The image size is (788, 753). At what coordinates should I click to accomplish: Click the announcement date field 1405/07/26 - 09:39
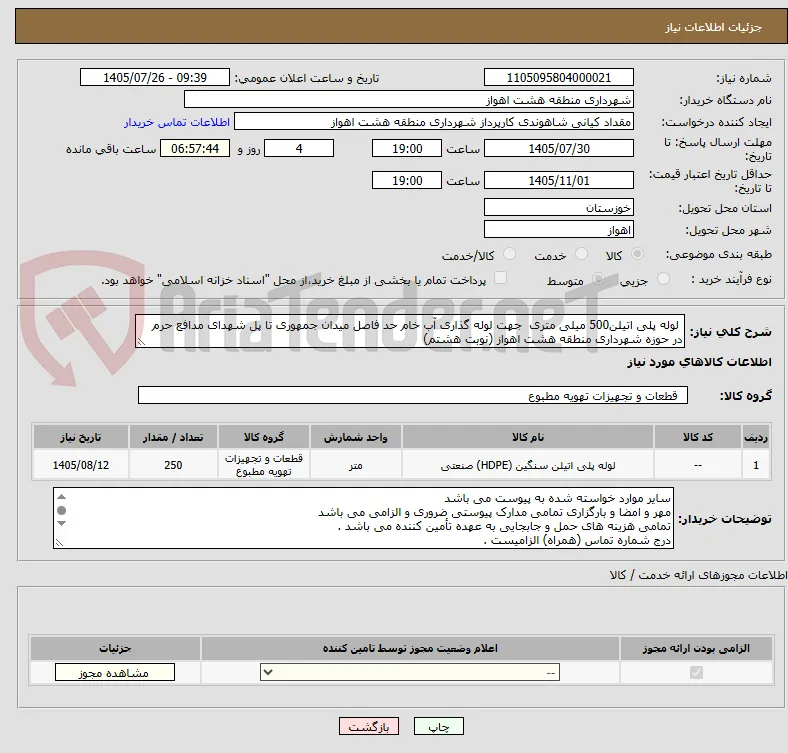[x=155, y=77]
